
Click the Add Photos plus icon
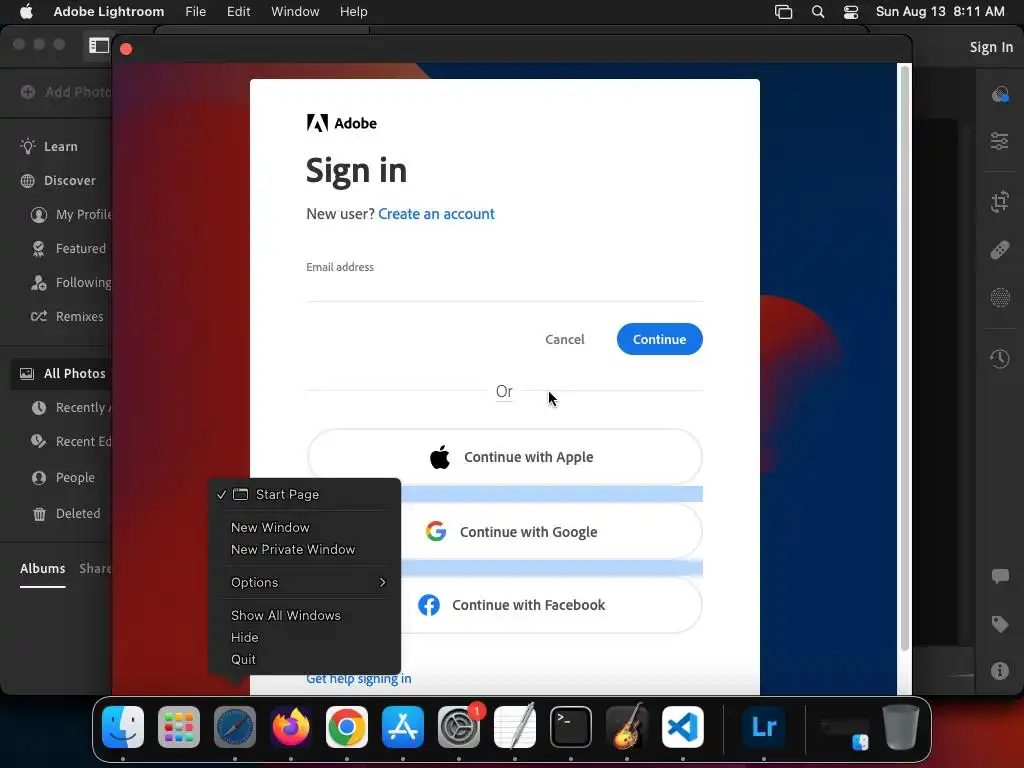click(x=27, y=92)
